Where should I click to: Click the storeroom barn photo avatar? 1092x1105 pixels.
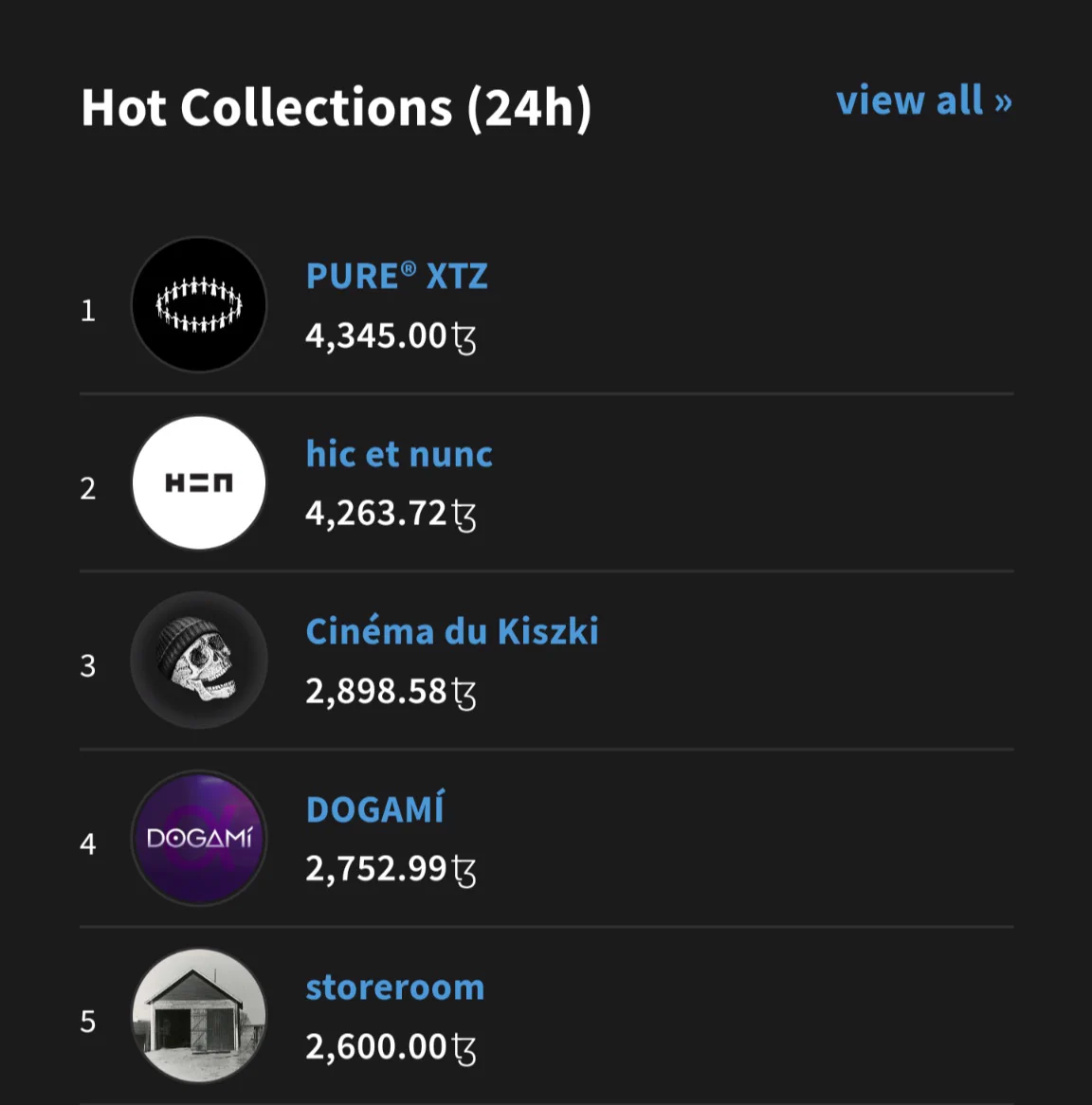tap(199, 1016)
